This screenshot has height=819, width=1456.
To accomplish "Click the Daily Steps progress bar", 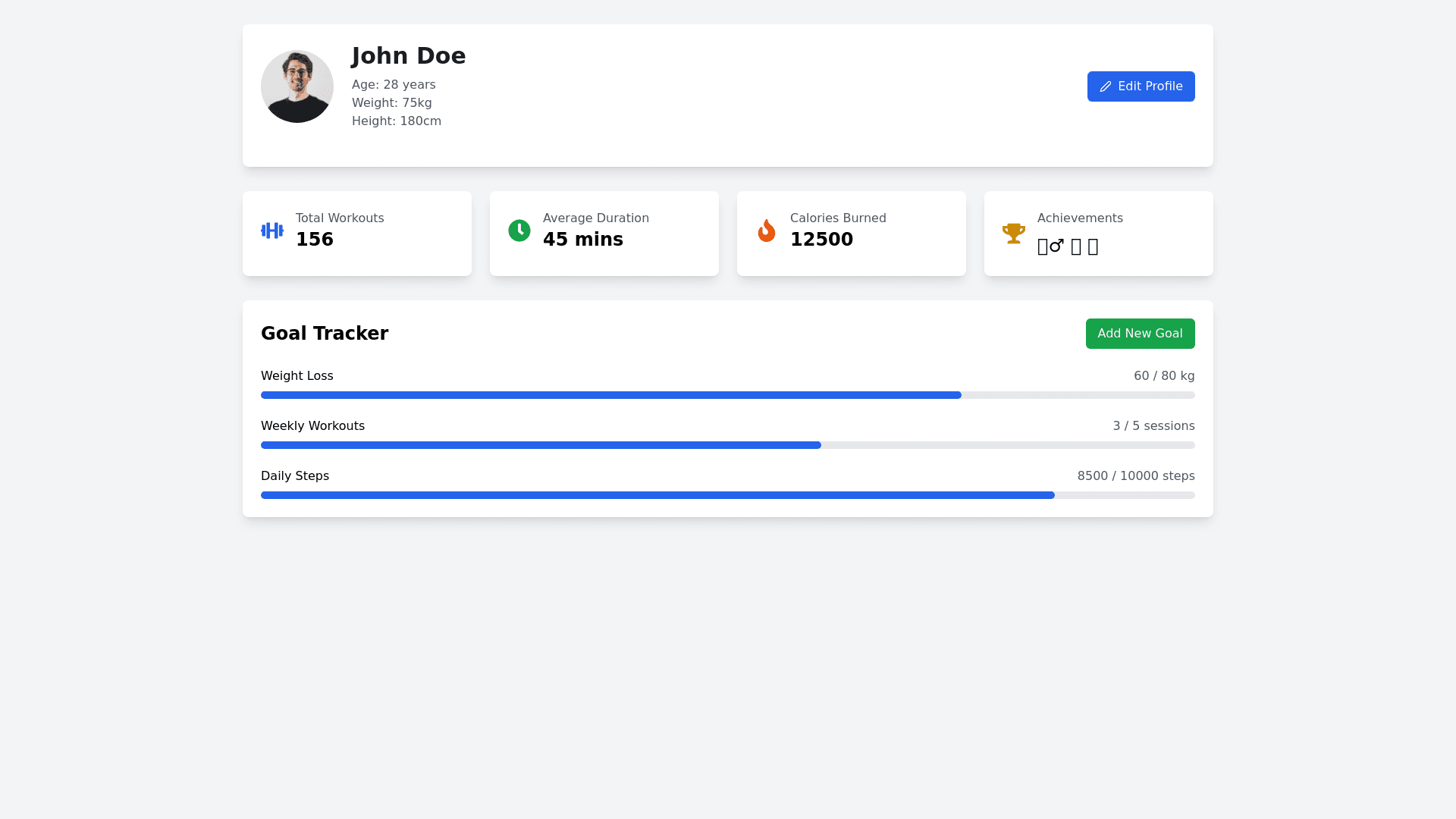I will [x=727, y=495].
